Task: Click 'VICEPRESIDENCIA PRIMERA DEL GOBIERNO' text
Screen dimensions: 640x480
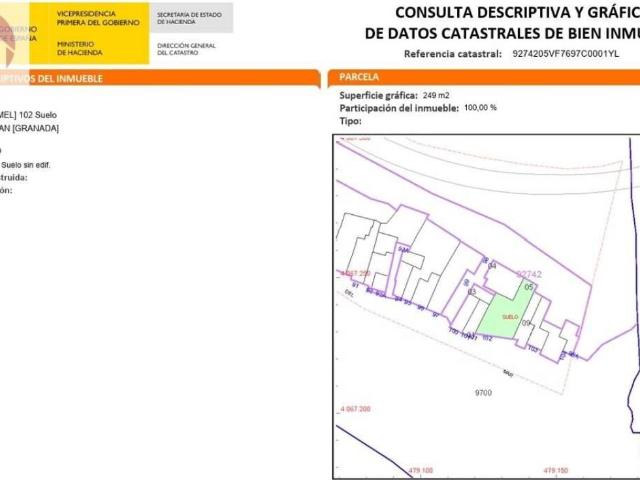Action: pyautogui.click(x=98, y=18)
